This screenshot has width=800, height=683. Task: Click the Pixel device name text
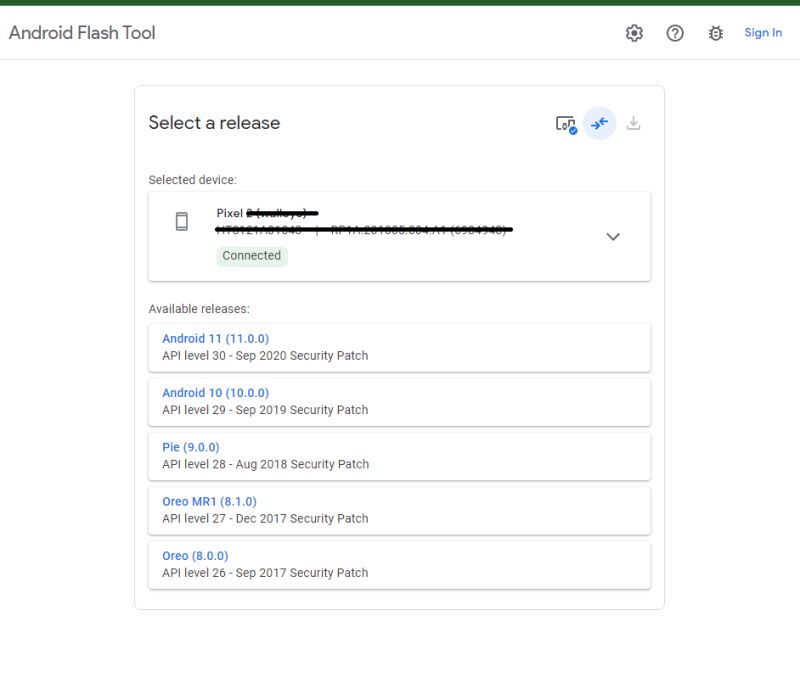(x=267, y=213)
